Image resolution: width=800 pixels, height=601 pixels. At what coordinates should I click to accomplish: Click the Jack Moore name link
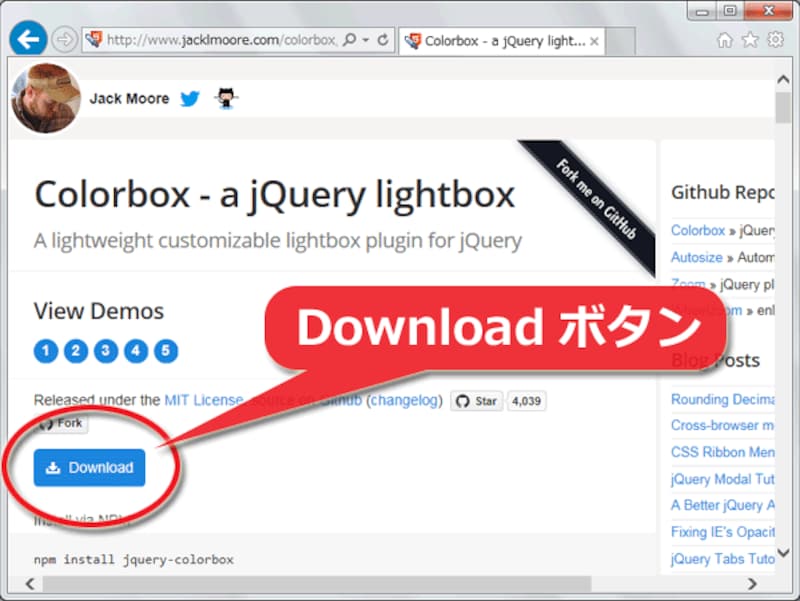pos(129,98)
